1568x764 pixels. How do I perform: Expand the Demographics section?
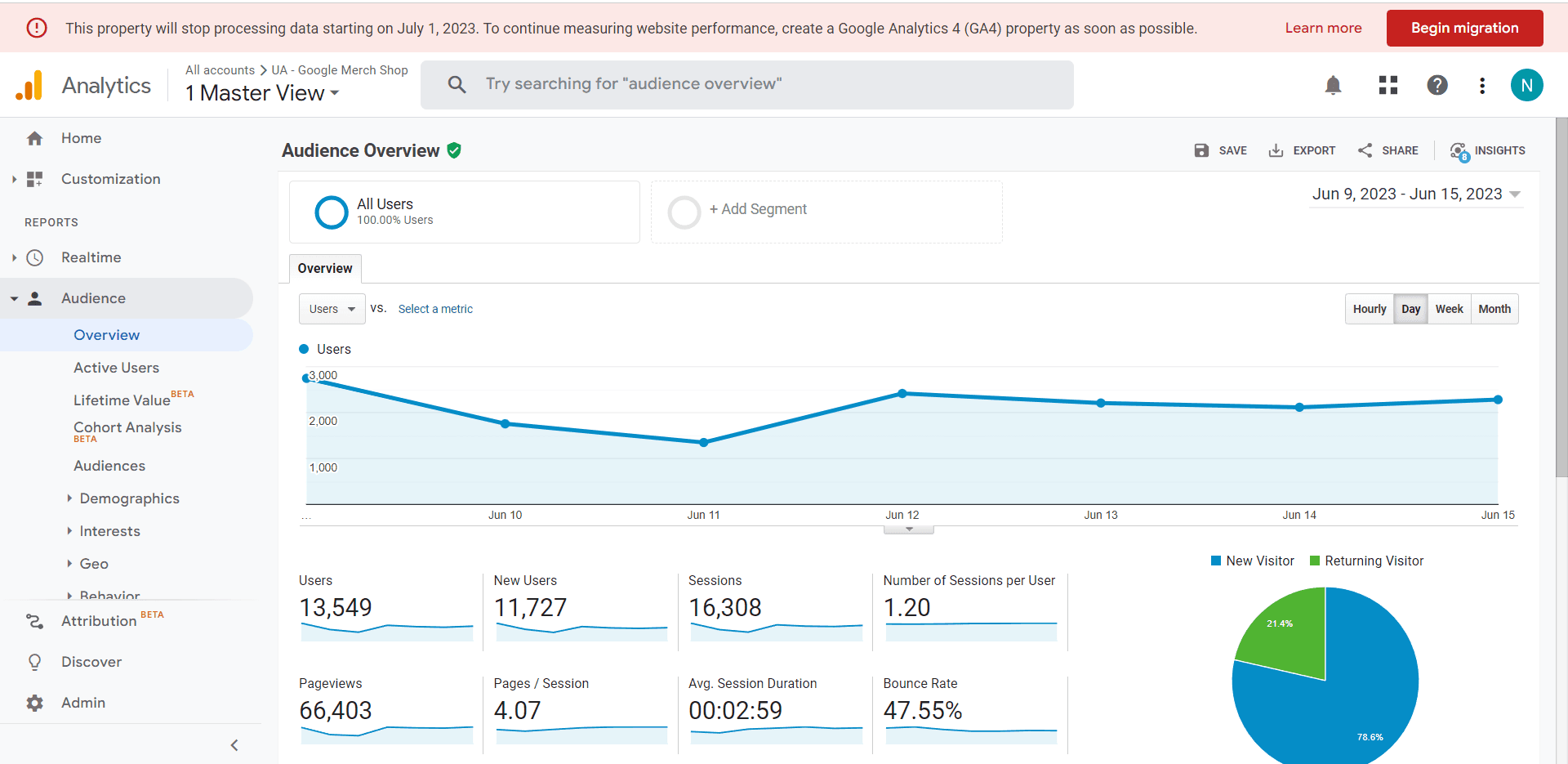(x=129, y=498)
